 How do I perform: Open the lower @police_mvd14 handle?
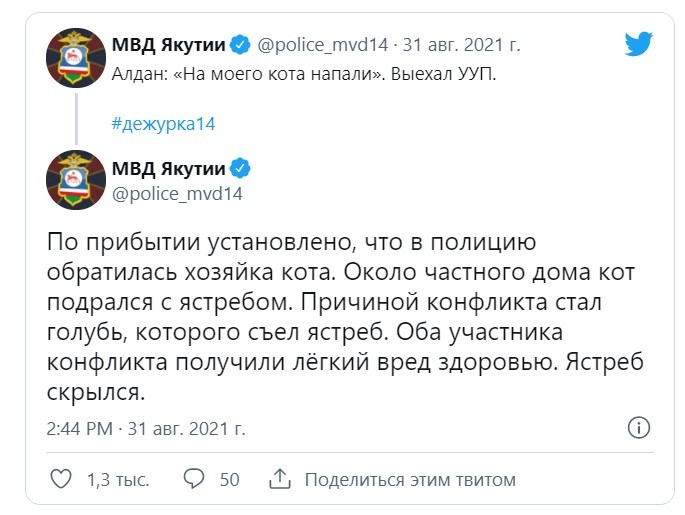click(x=177, y=194)
